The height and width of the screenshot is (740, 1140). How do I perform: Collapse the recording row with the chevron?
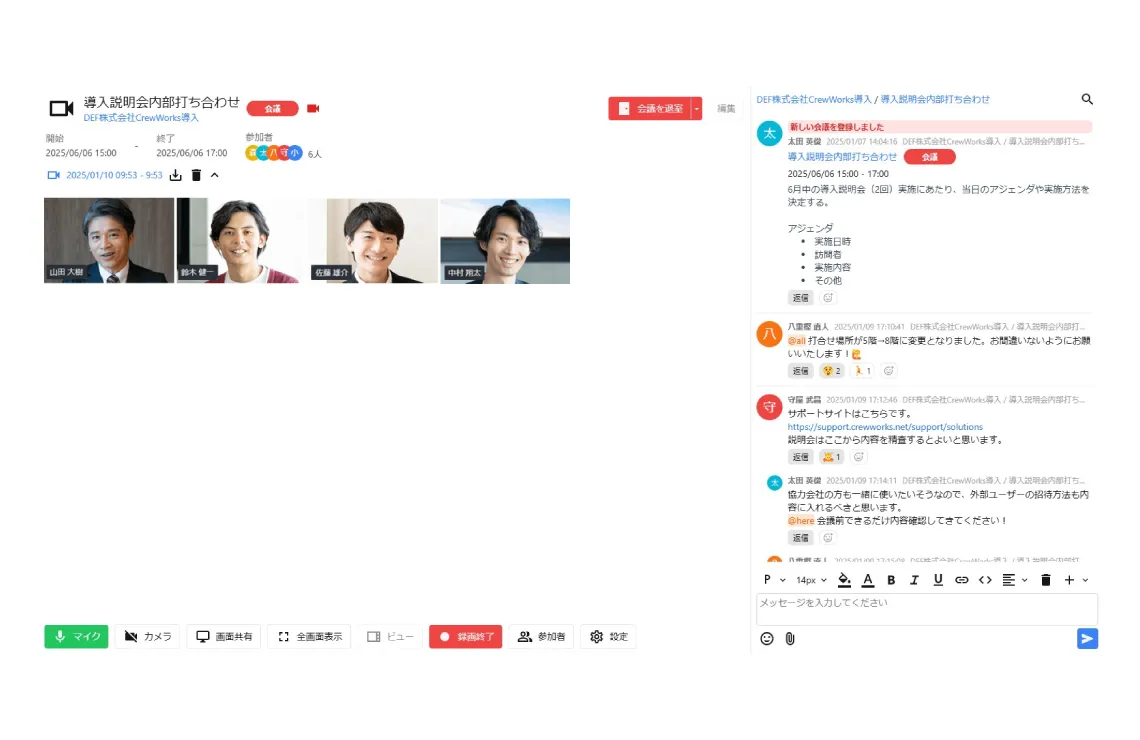214,175
